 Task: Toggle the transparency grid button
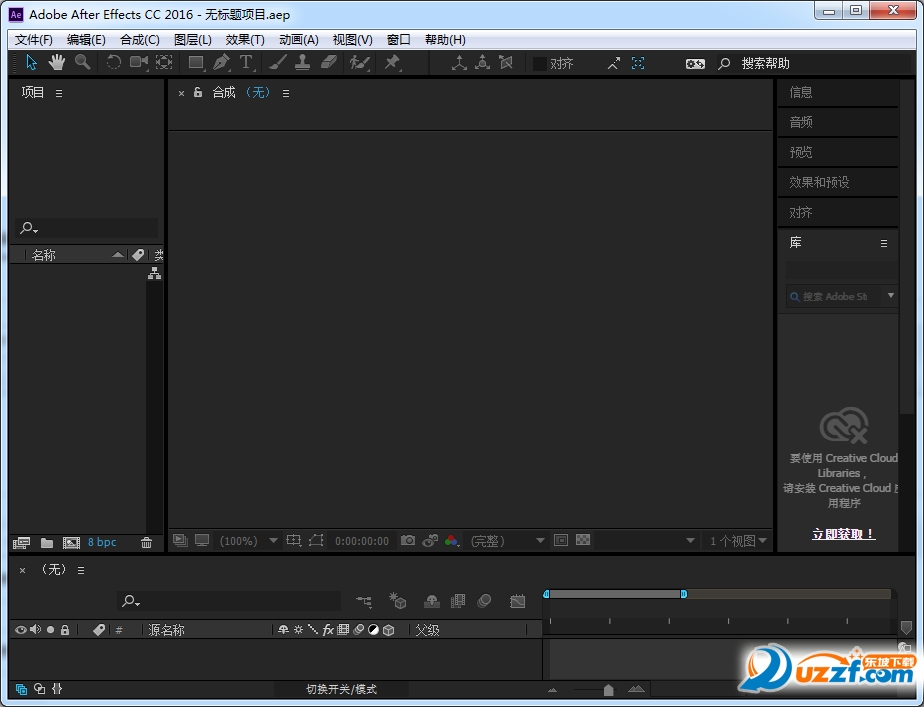(x=583, y=540)
